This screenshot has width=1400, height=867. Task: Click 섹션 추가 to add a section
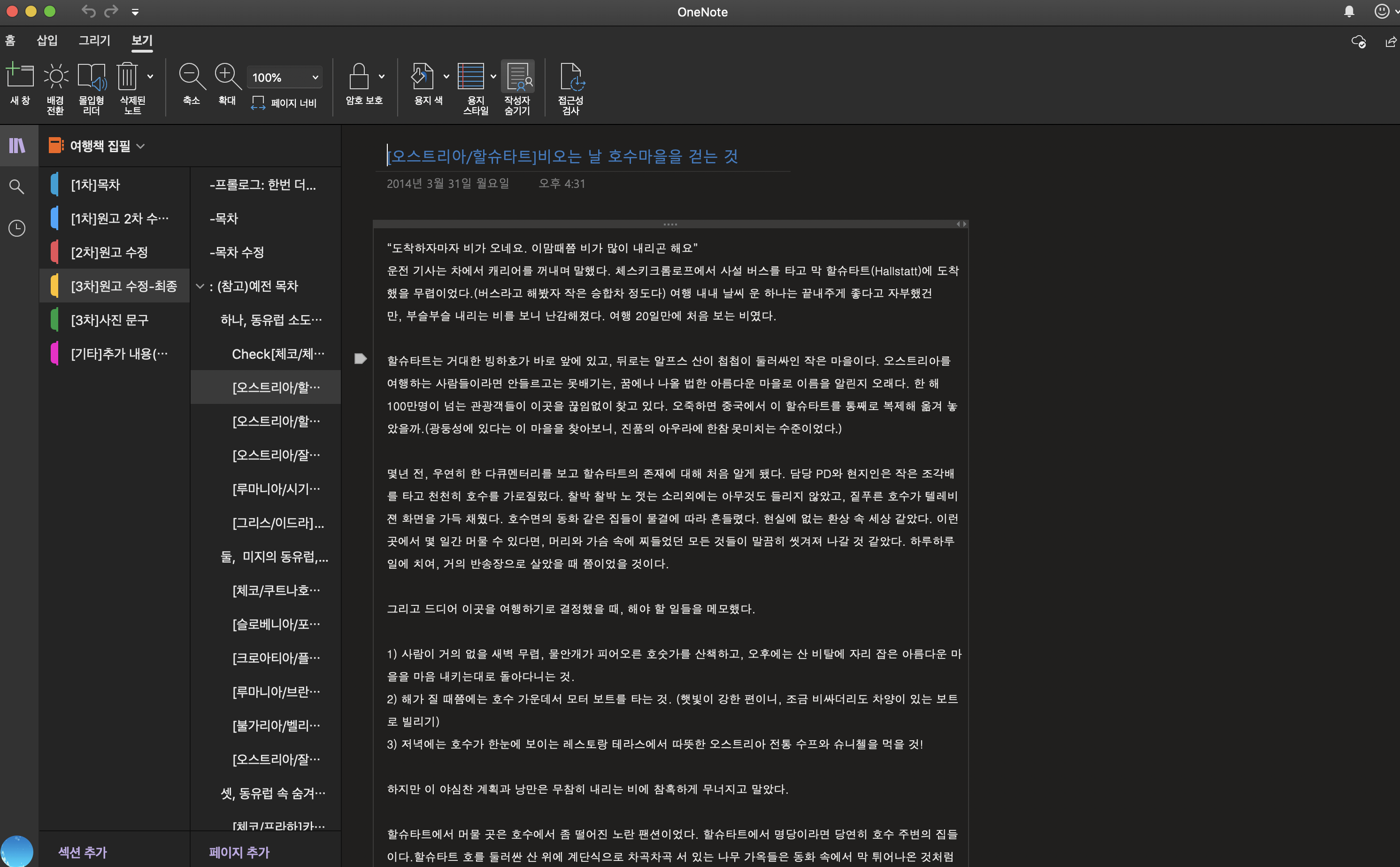click(83, 852)
